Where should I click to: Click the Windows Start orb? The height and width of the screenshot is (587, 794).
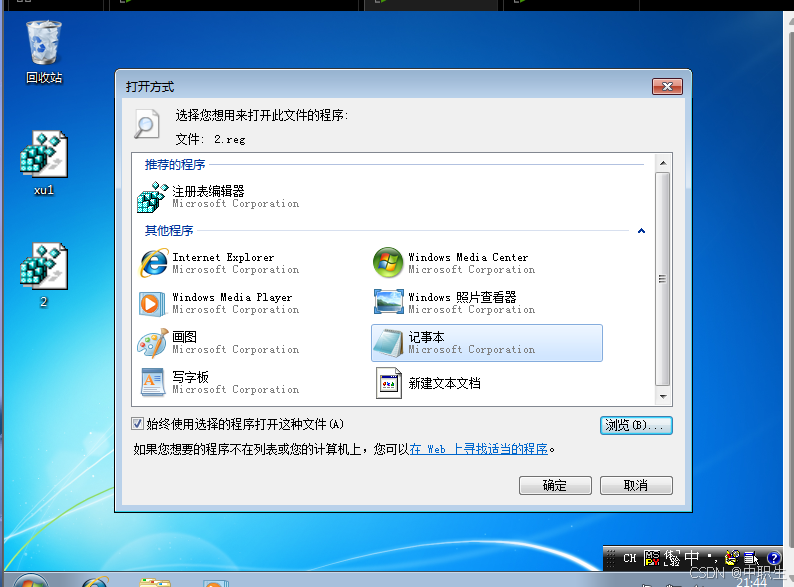point(30,581)
